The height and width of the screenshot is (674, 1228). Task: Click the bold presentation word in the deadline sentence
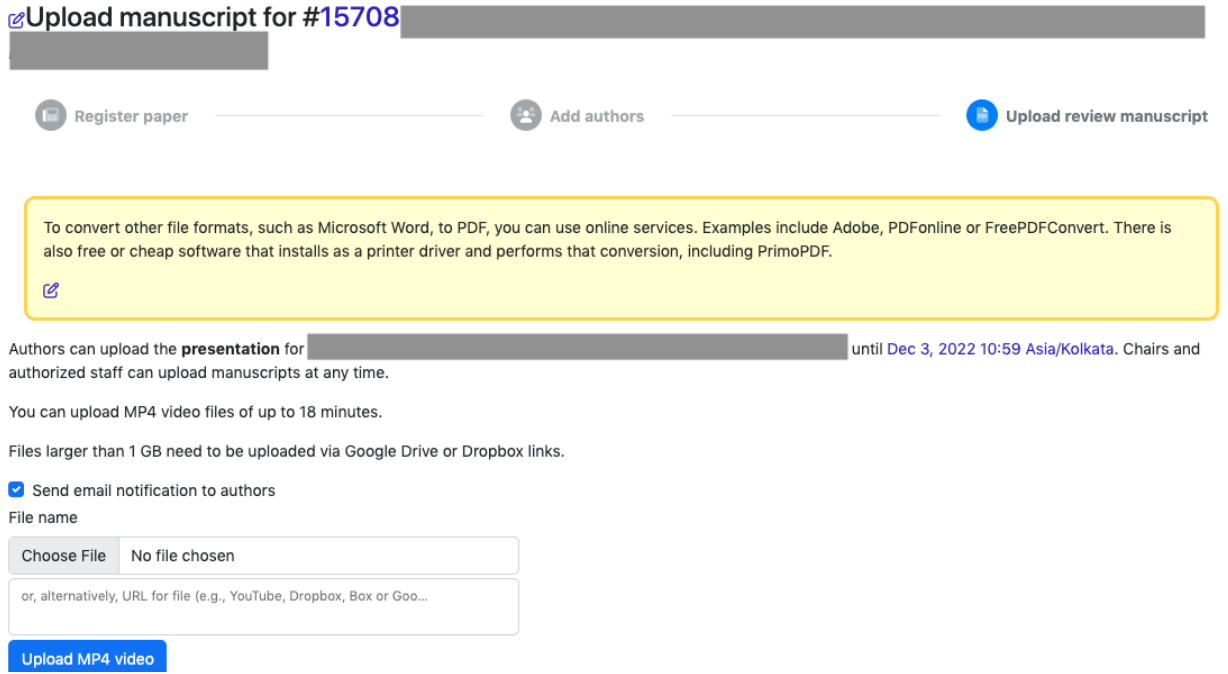[230, 349]
